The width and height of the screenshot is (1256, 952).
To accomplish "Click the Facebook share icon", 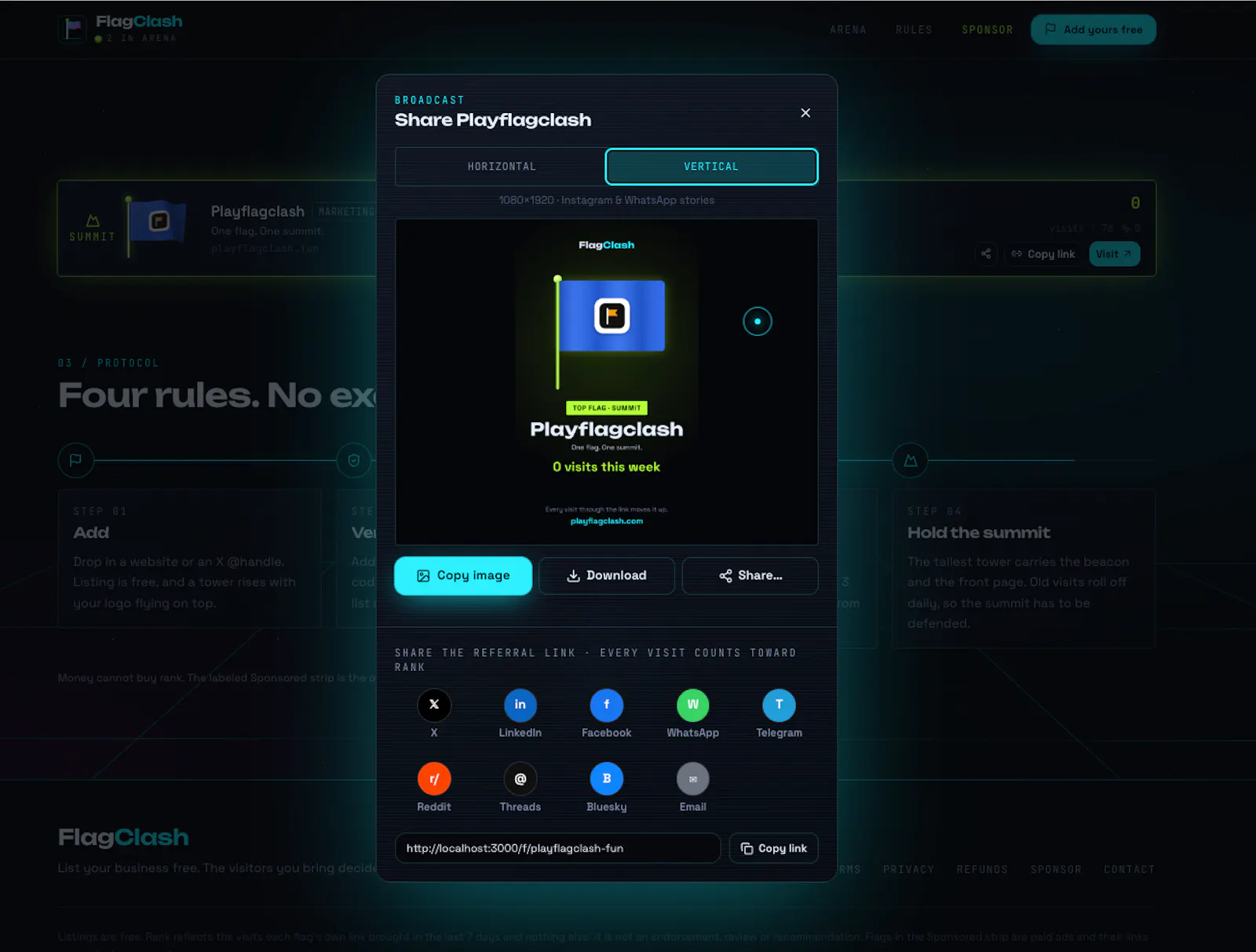I will [x=607, y=705].
